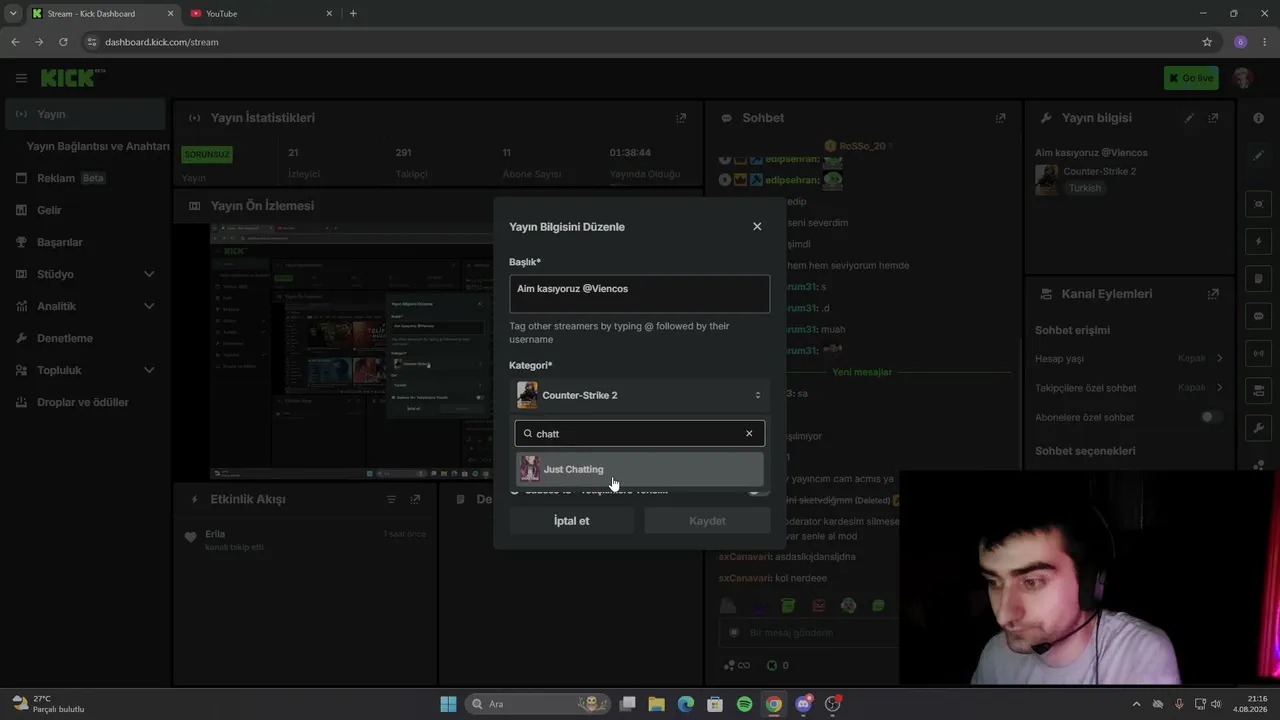Click the info icon in right rail
The height and width of the screenshot is (720, 1280).
click(1258, 118)
